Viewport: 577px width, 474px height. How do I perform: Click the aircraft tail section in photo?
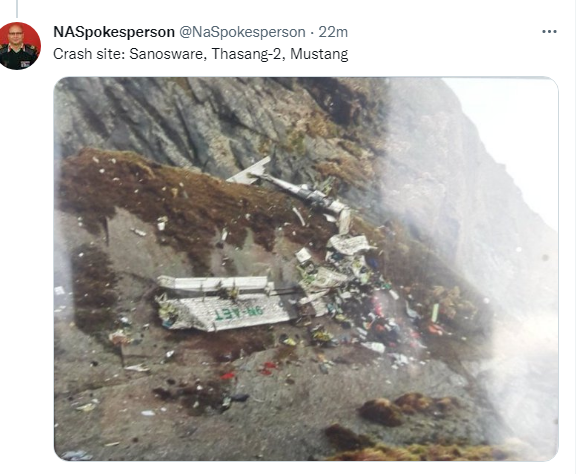point(250,171)
